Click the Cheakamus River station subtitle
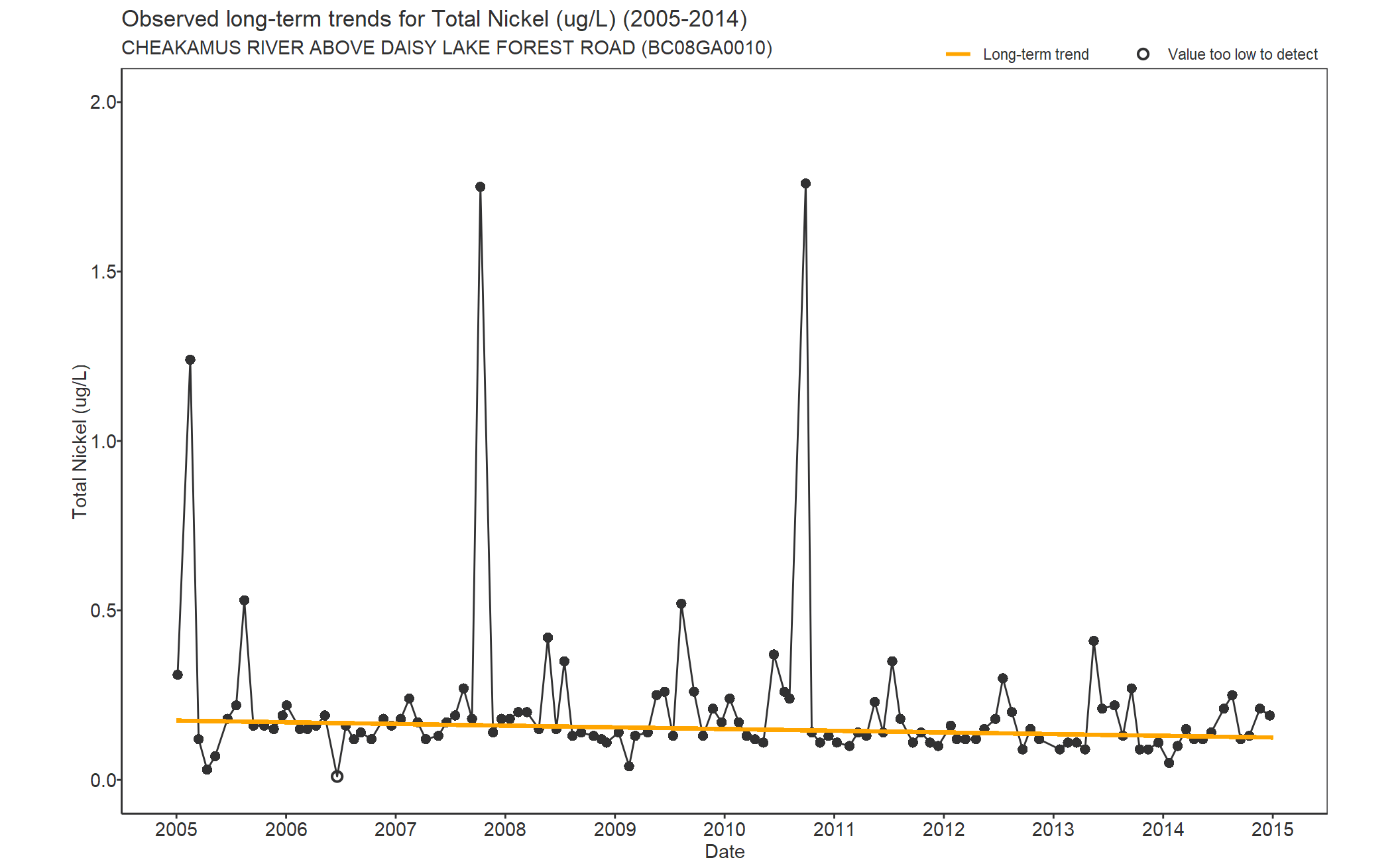1400x868 pixels. [447, 48]
